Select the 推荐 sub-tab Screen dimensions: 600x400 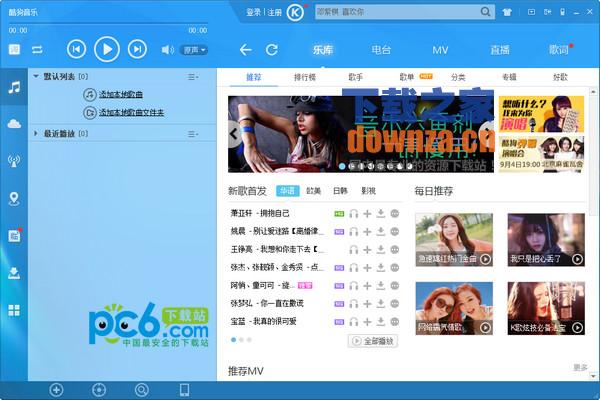254,77
